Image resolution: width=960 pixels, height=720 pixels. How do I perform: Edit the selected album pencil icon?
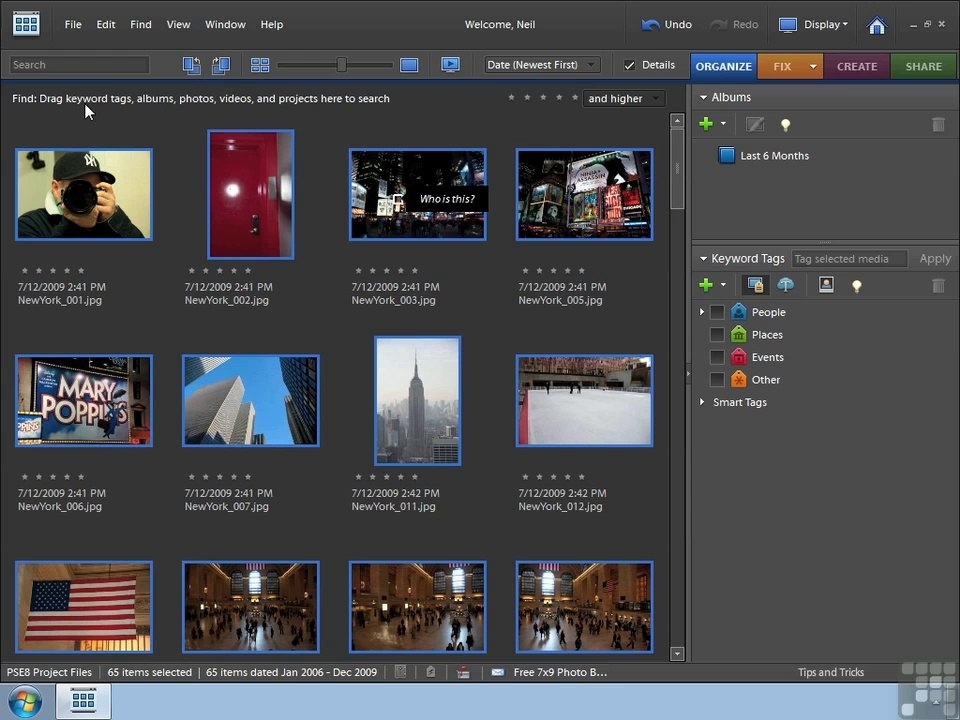tap(755, 125)
